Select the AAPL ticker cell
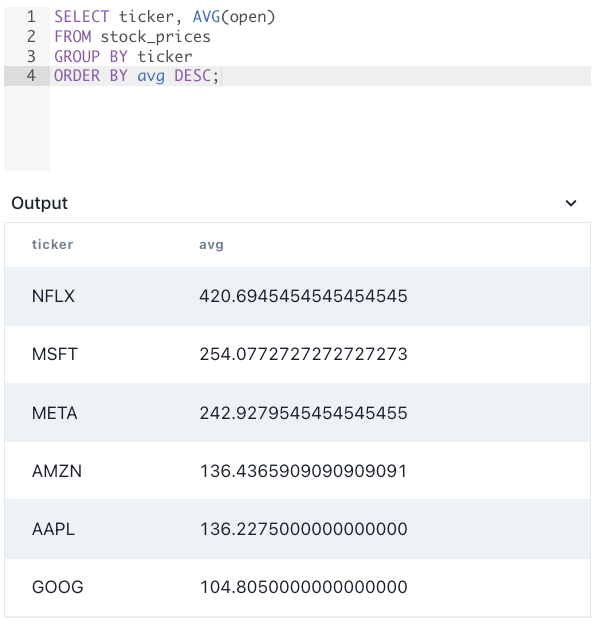 (x=53, y=529)
